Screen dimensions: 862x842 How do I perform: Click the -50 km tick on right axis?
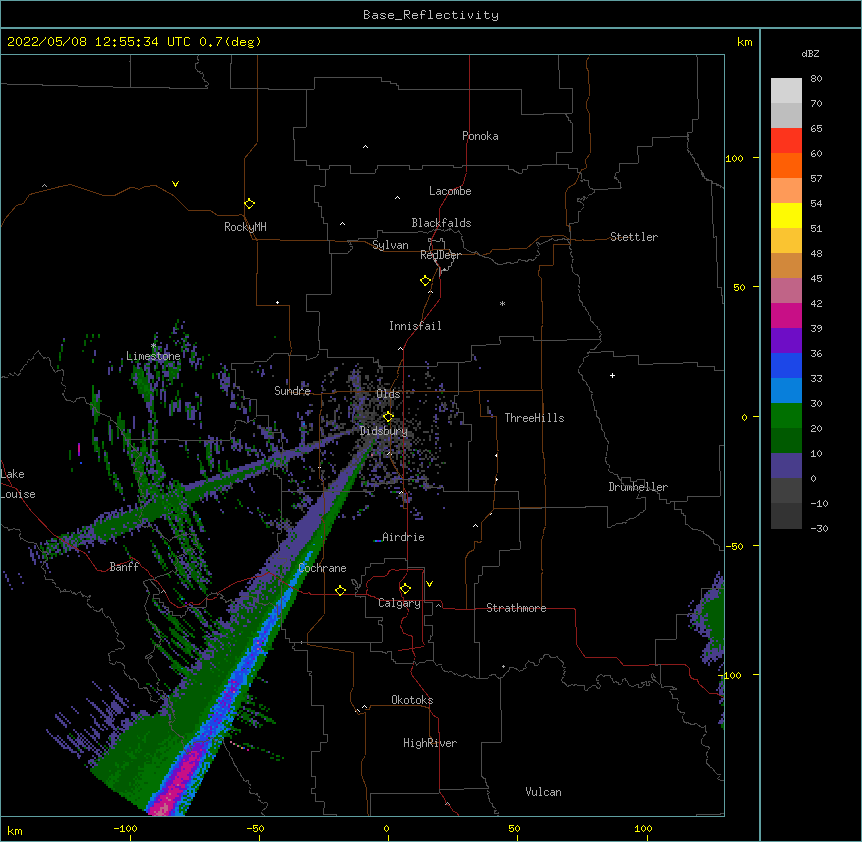734,546
